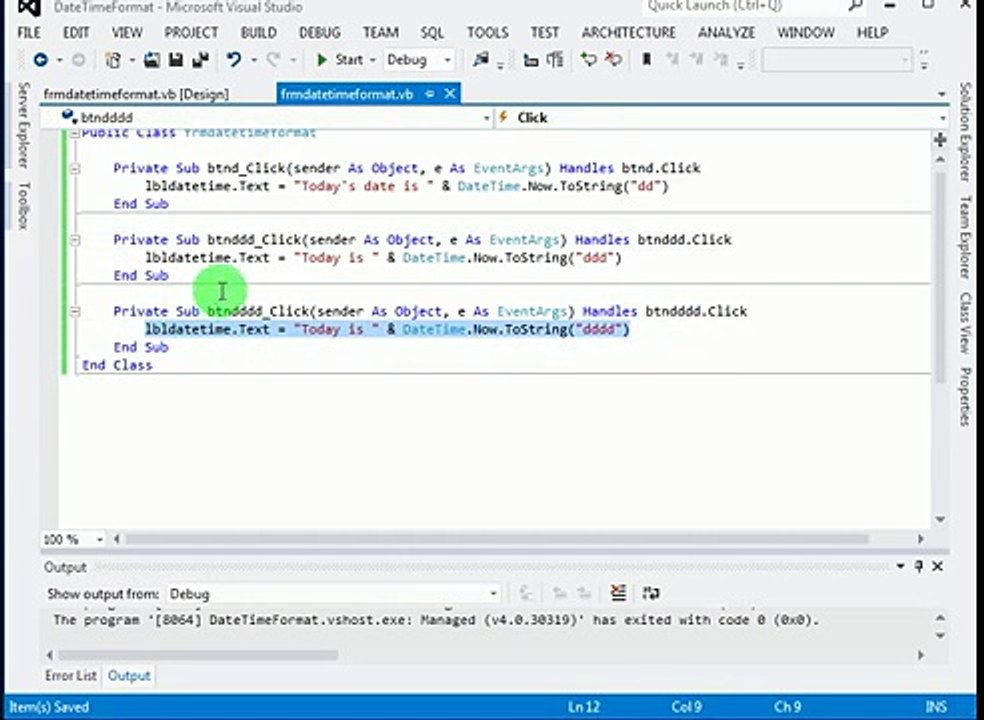Open the SQL menu
Viewport: 984px width, 720px height.
[432, 32]
